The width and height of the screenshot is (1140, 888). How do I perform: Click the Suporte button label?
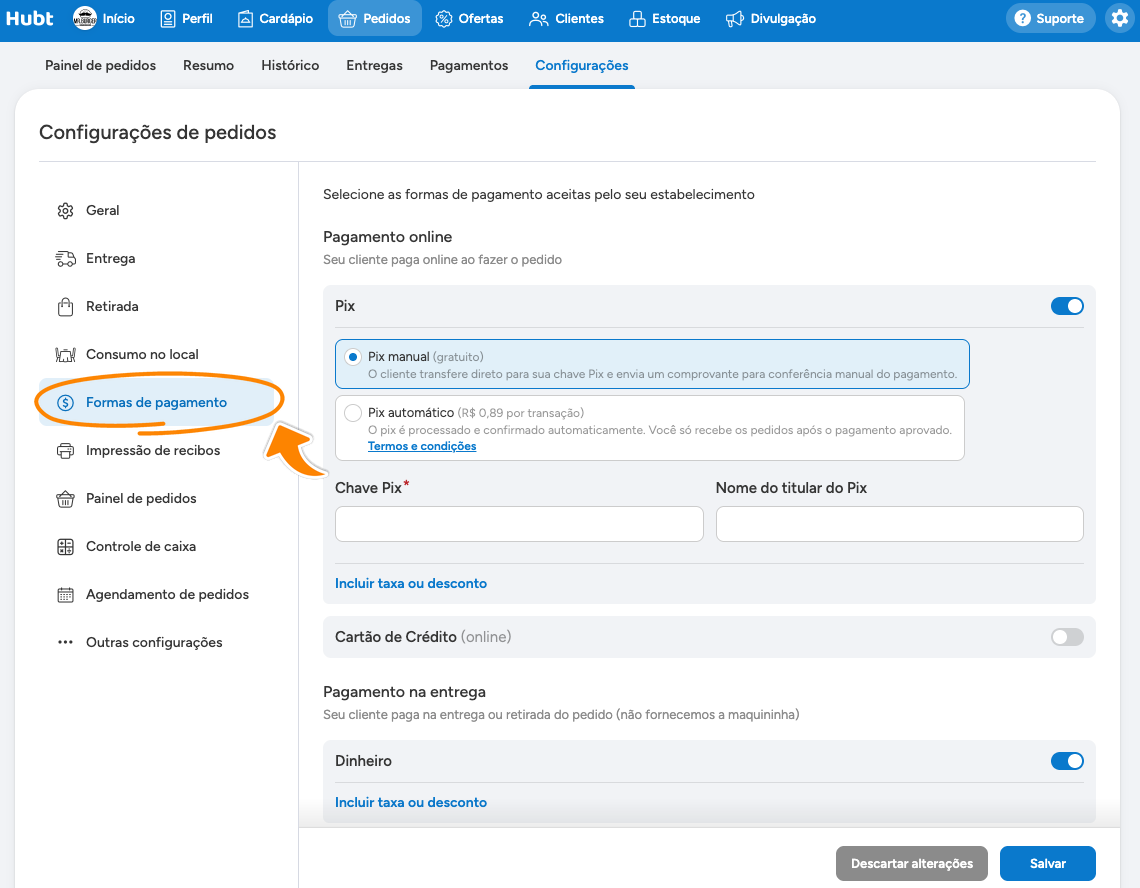1059,18
